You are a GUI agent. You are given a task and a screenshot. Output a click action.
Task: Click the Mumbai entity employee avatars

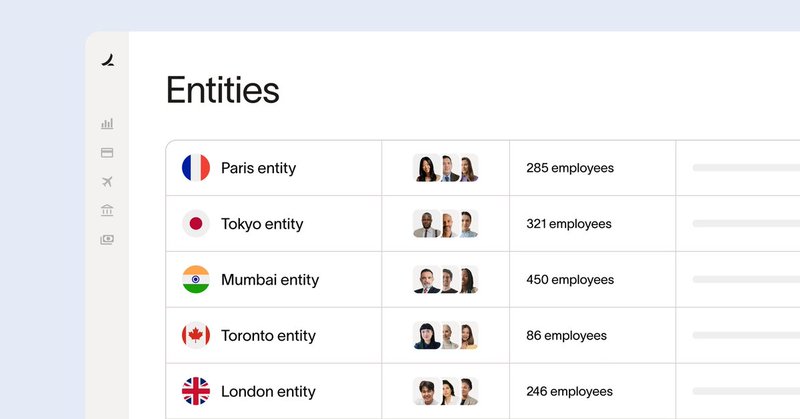click(445, 279)
